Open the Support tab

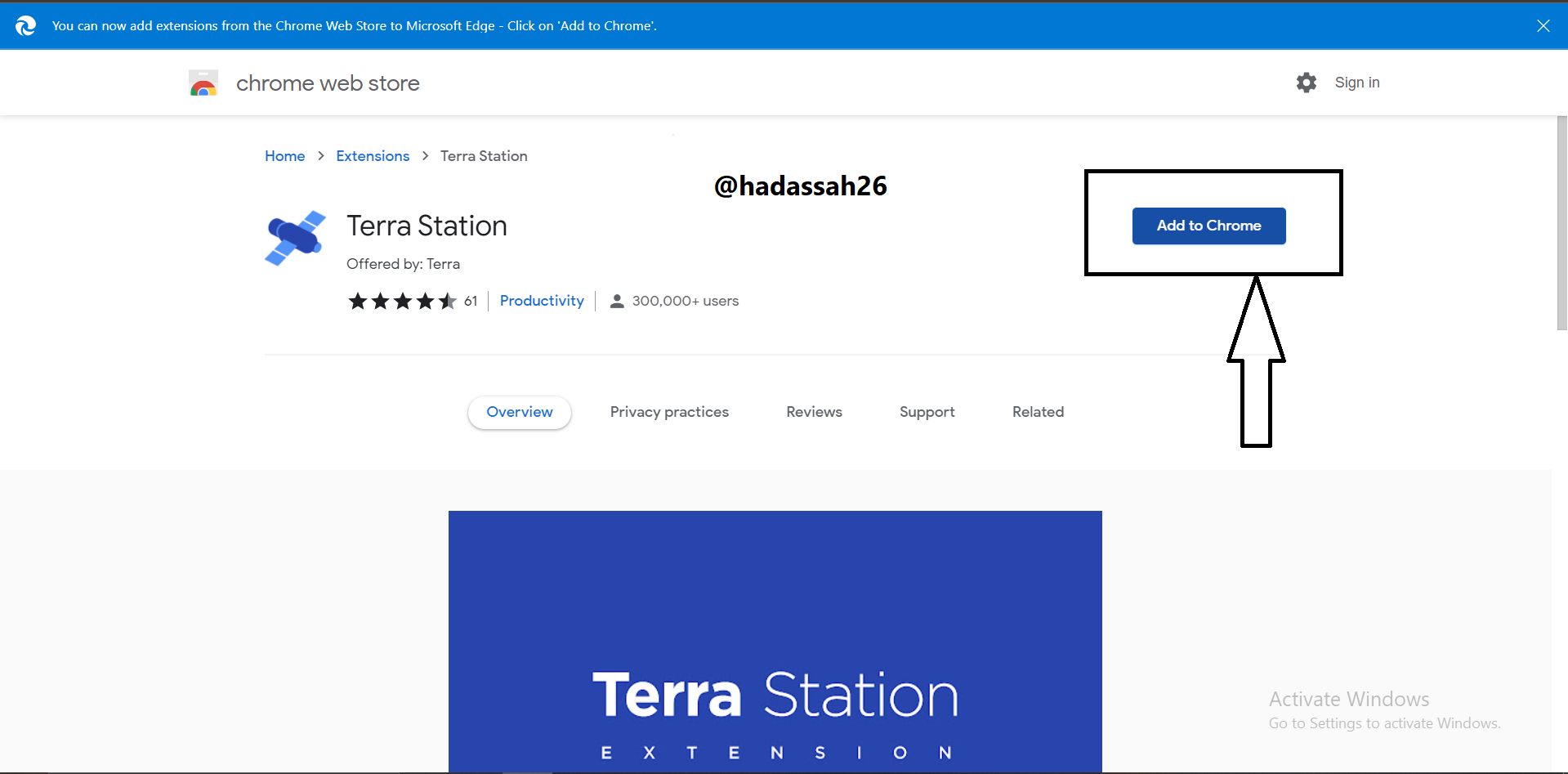[927, 412]
